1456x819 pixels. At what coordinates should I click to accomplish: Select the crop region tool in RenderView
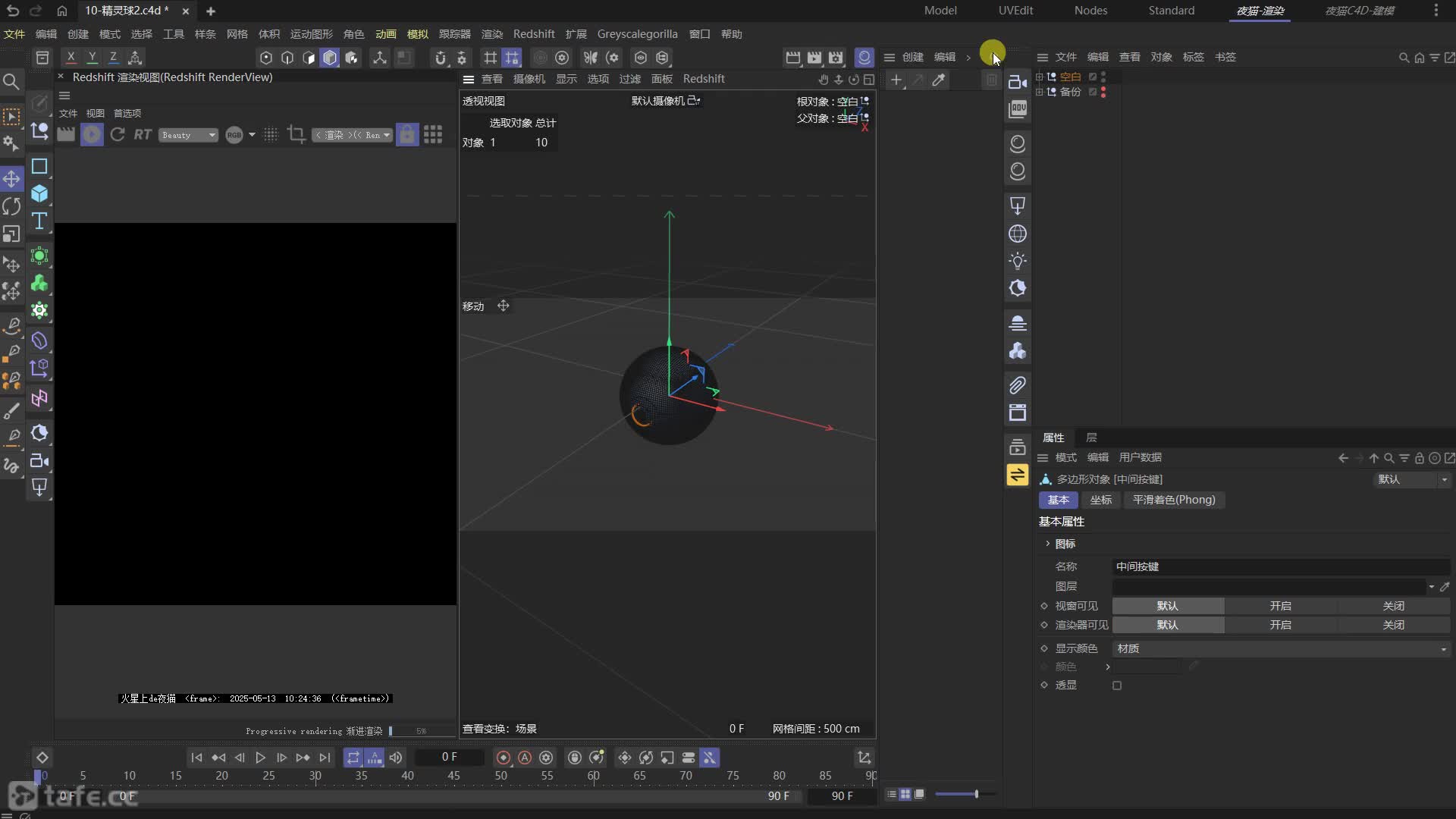pos(297,134)
